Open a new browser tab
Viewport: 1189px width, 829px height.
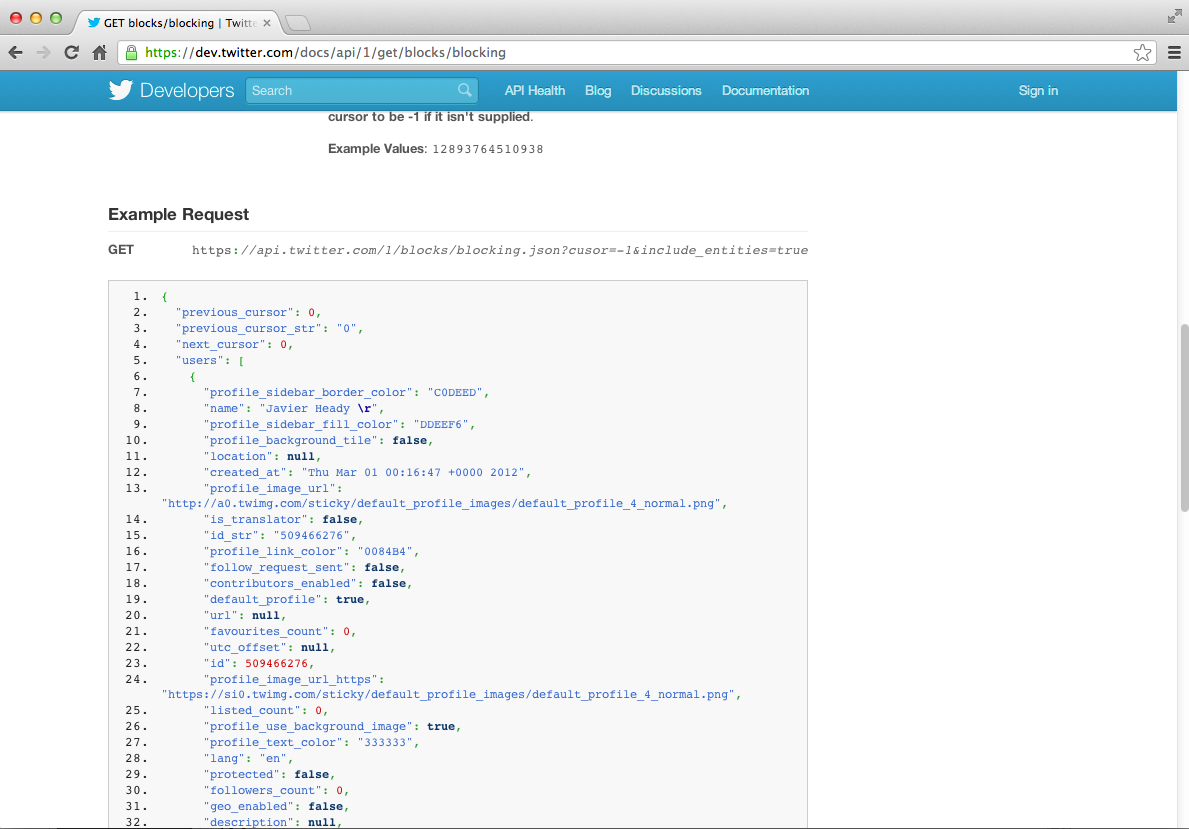[298, 24]
